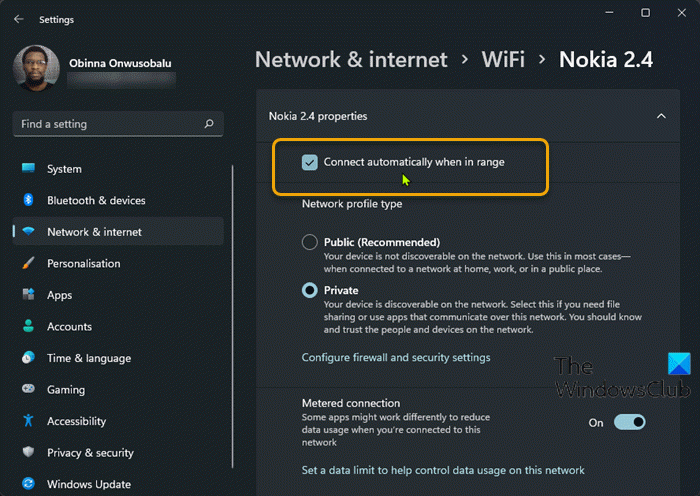The image size is (700, 496).
Task: Navigate to WiFi breadcrumb level
Action: point(503,59)
